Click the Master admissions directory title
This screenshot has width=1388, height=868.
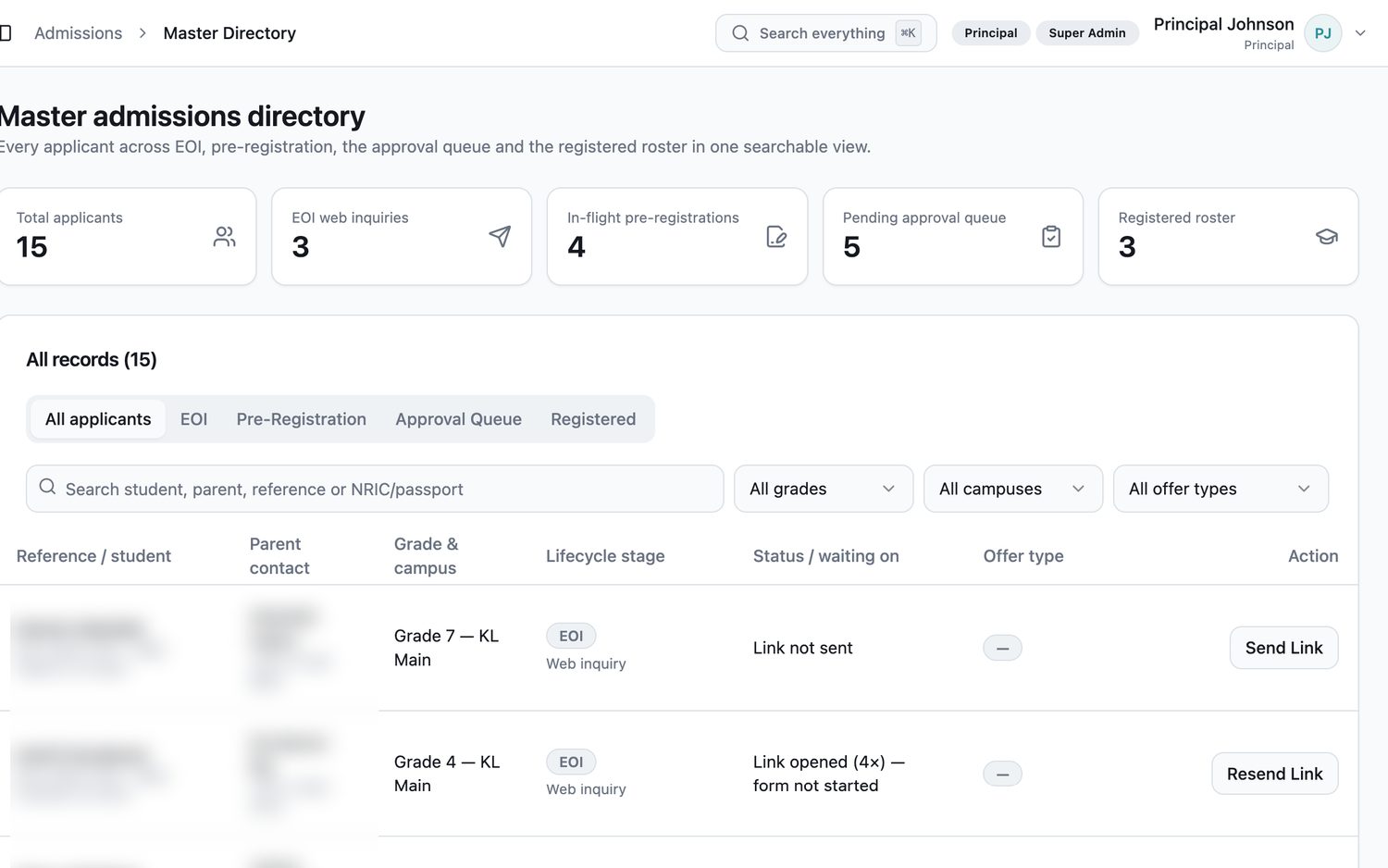(182, 117)
